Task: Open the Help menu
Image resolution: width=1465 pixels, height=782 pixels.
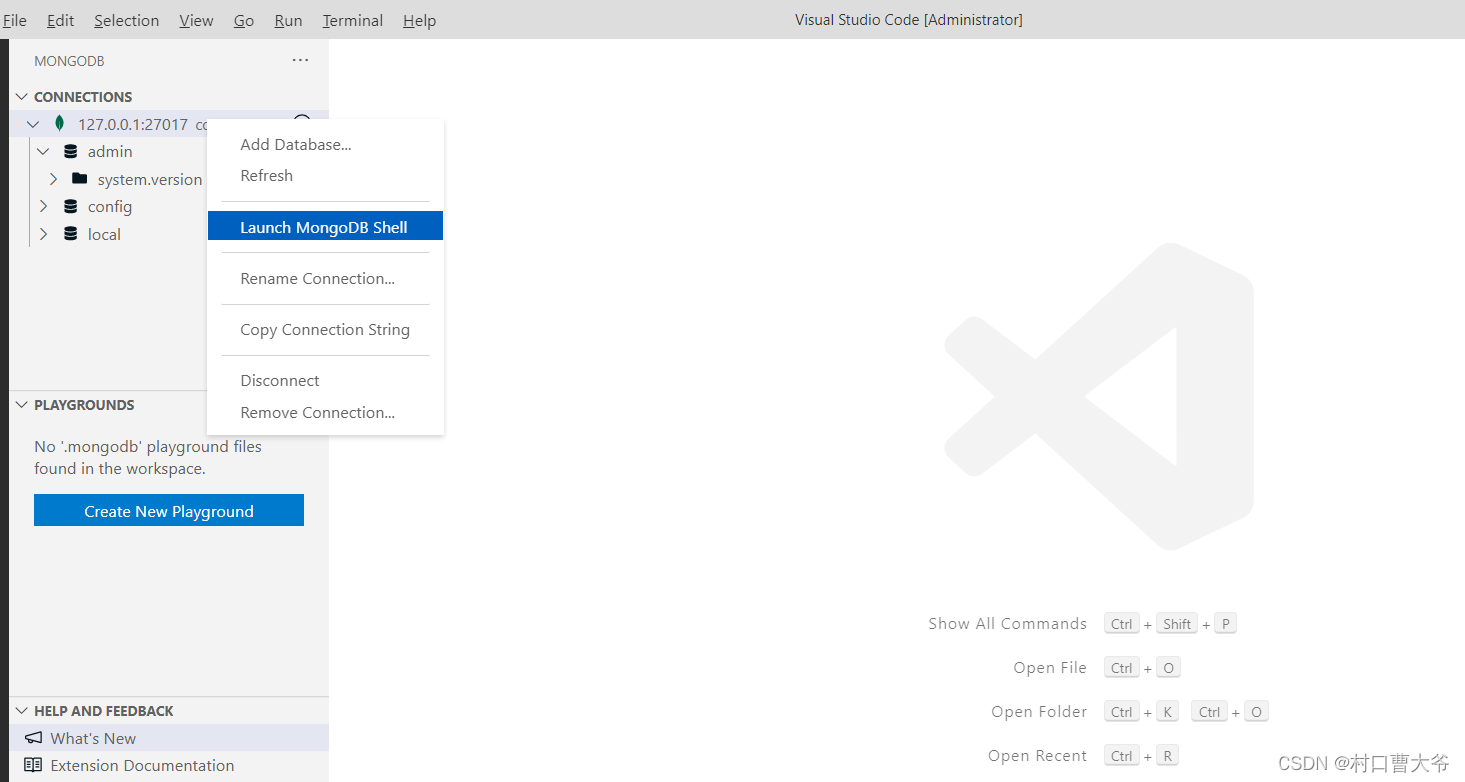Action: (x=420, y=20)
